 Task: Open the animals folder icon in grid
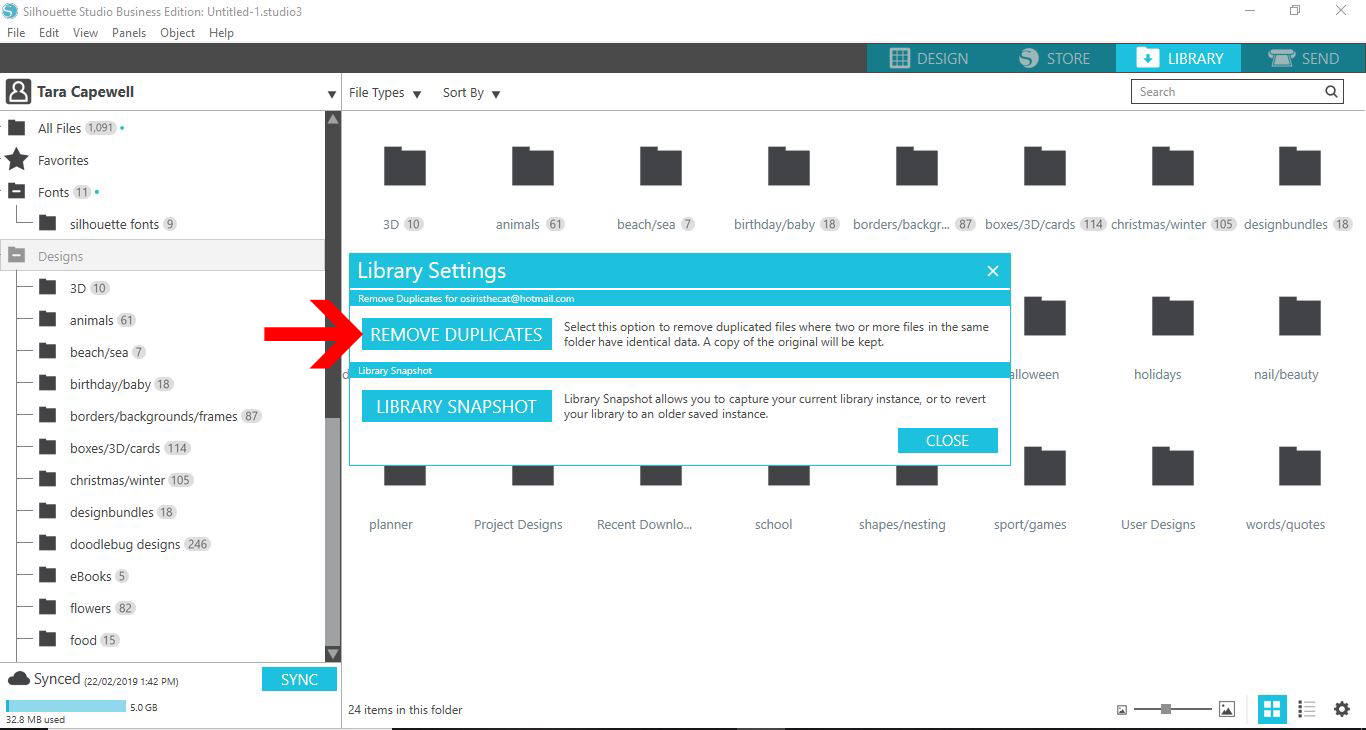coord(533,166)
